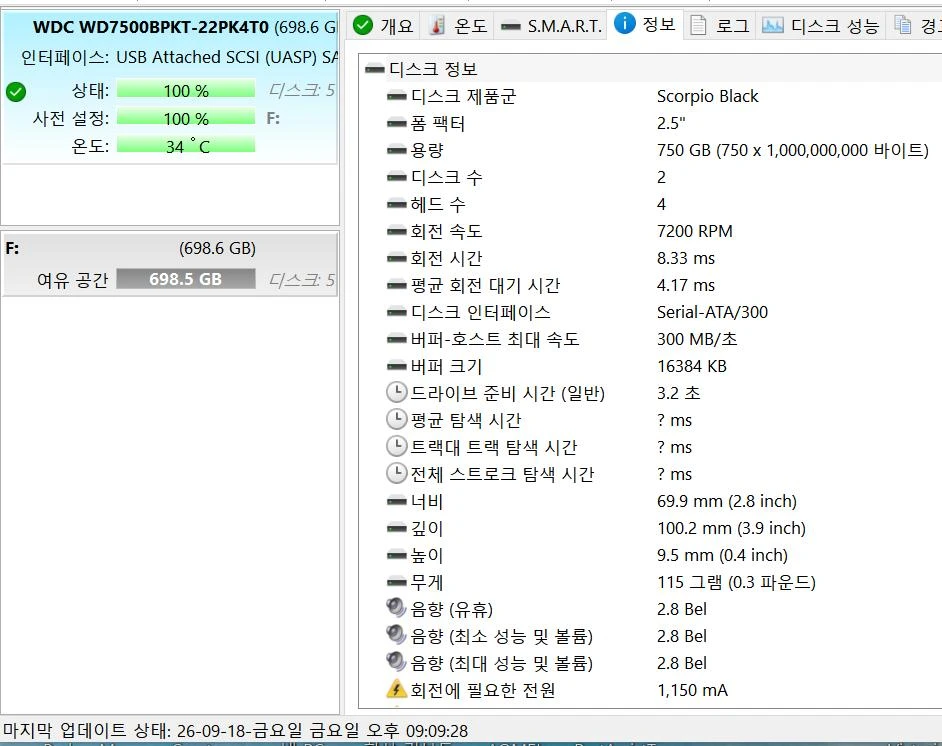Click the disk icon beside 폼 팩터
The width and height of the screenshot is (942, 746).
(397, 123)
